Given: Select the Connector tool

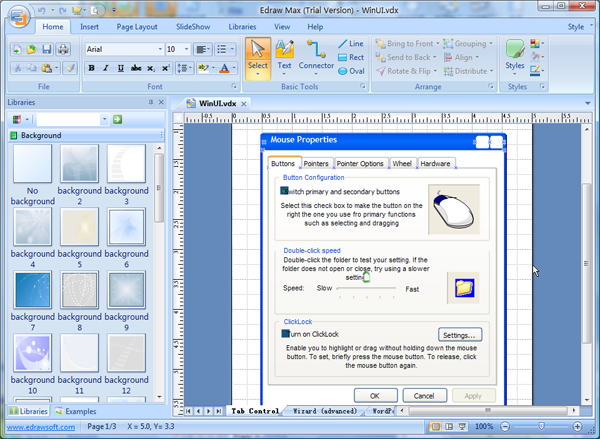Looking at the screenshot, I should [x=316, y=55].
